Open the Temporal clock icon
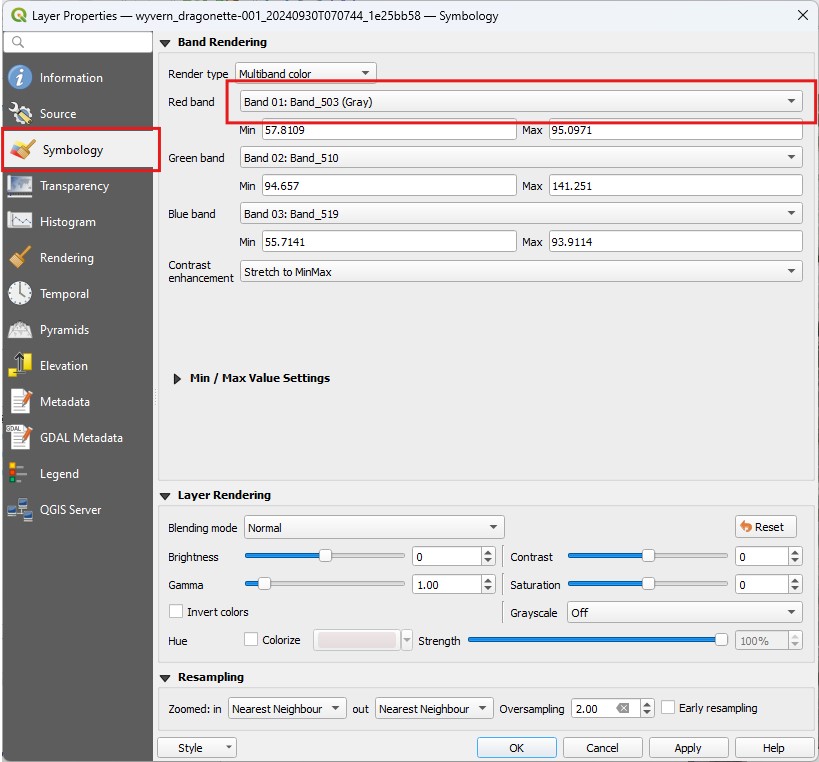This screenshot has width=819, height=762. point(20,294)
